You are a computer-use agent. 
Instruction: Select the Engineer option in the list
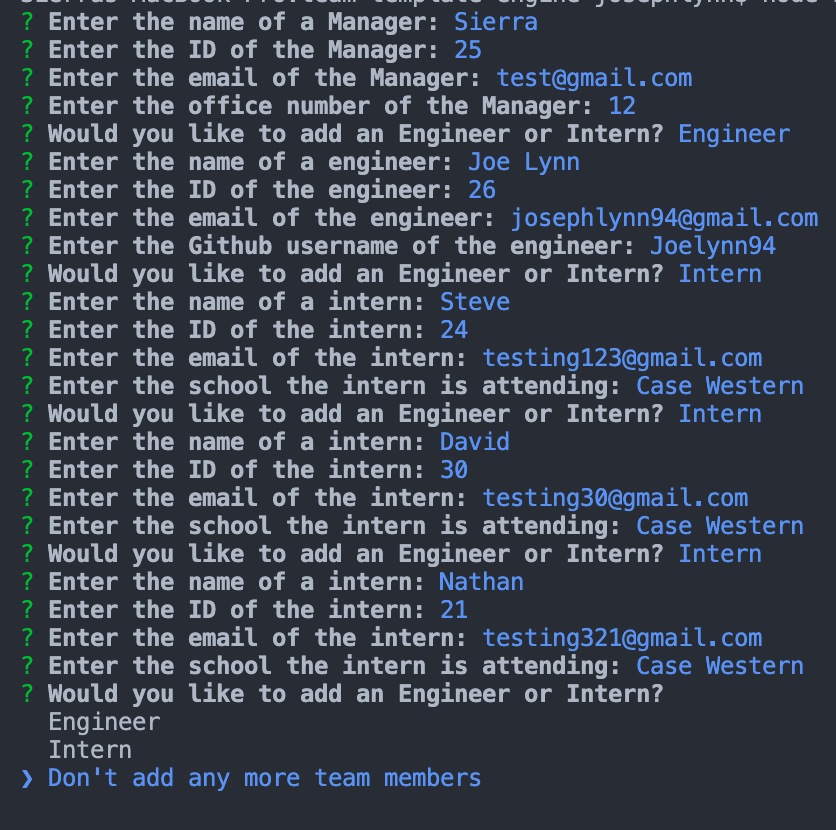pyautogui.click(x=104, y=722)
